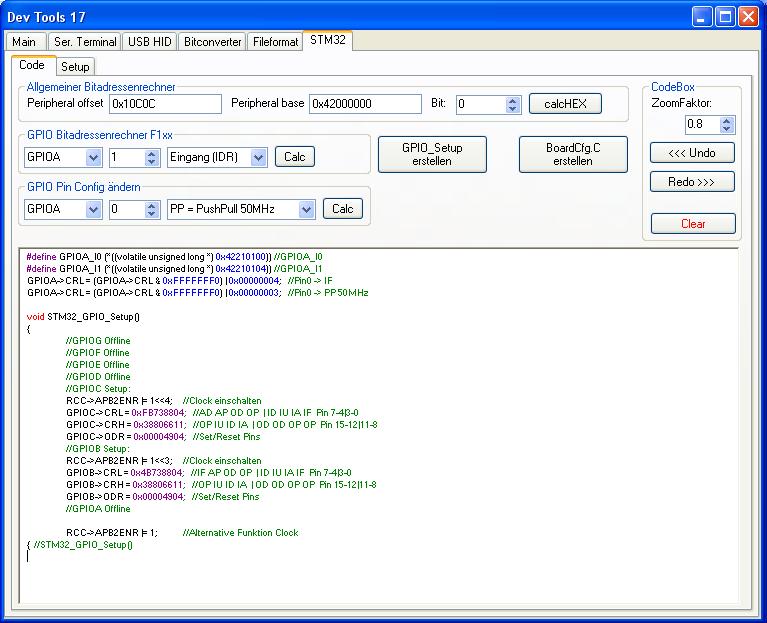Expand the GPIOA port dropdown in Bitadressenrechner
Image resolution: width=767 pixels, height=623 pixels.
tap(94, 157)
